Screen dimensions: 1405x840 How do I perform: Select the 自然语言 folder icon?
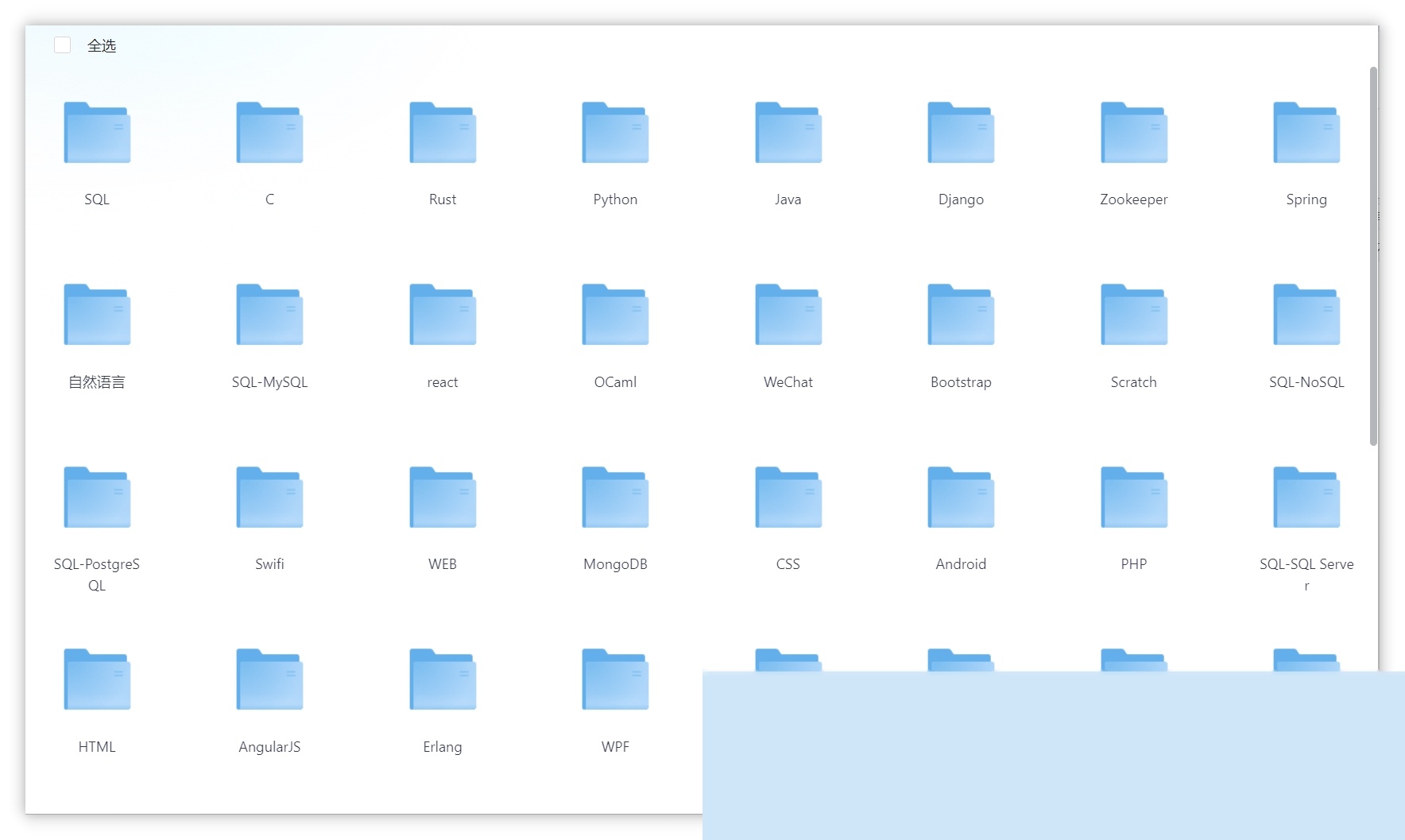pyautogui.click(x=97, y=315)
